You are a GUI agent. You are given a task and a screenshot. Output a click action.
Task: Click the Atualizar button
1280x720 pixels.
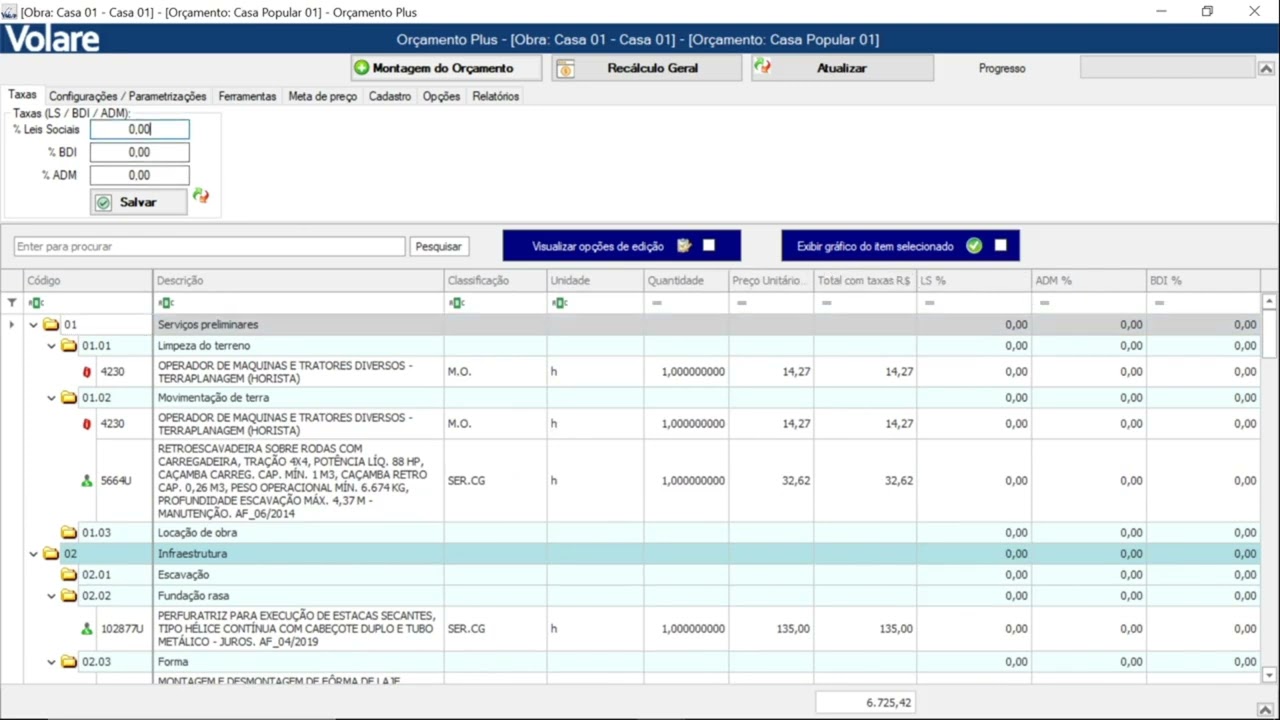(x=842, y=68)
